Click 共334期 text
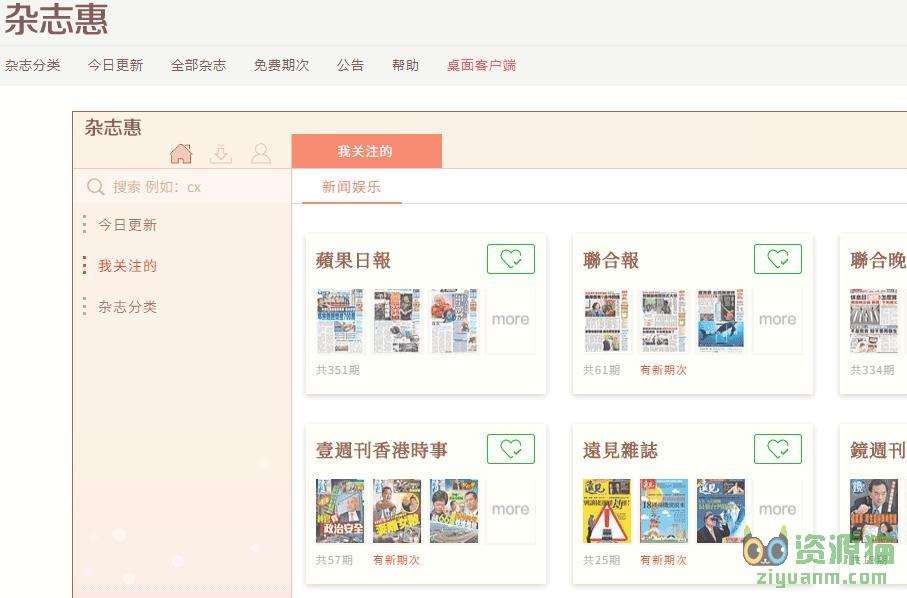The height and width of the screenshot is (598, 907). 872,370
